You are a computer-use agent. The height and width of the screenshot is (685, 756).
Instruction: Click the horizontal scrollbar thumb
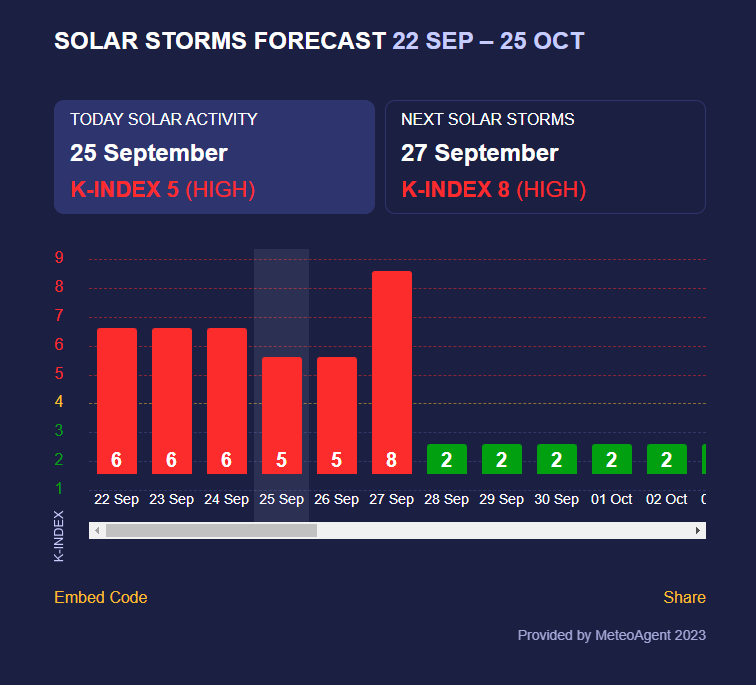coord(211,531)
